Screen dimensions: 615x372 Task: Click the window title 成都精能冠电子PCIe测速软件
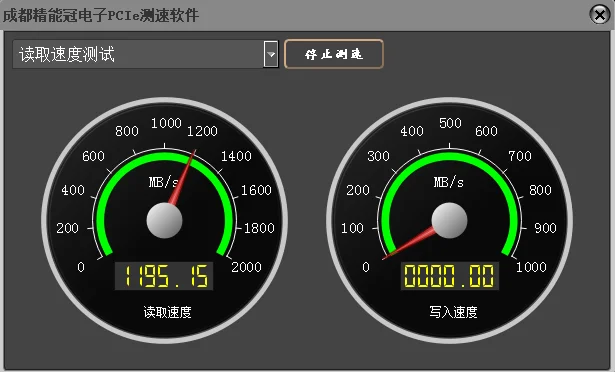(101, 15)
